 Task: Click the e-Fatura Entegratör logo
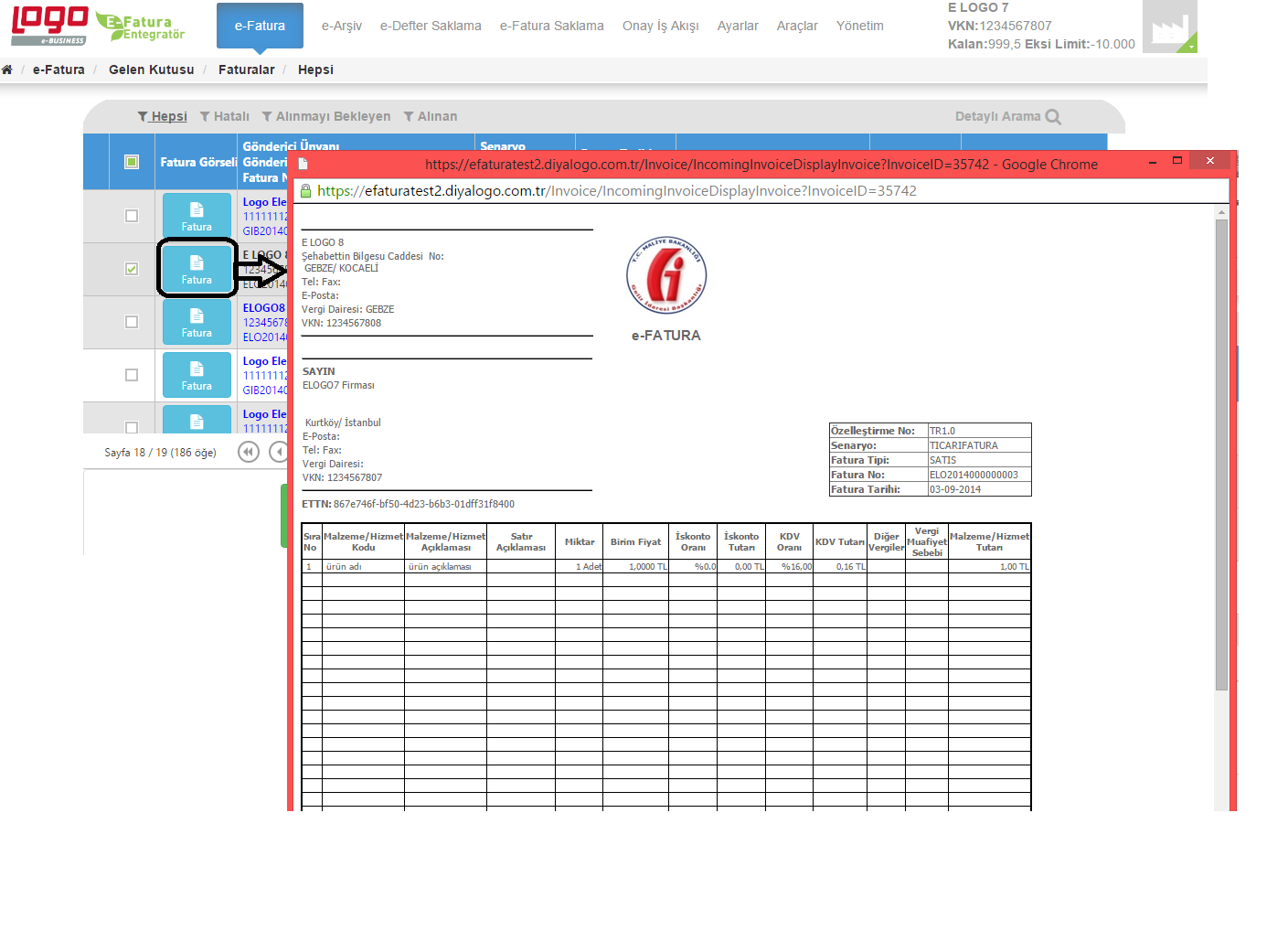coord(141,27)
